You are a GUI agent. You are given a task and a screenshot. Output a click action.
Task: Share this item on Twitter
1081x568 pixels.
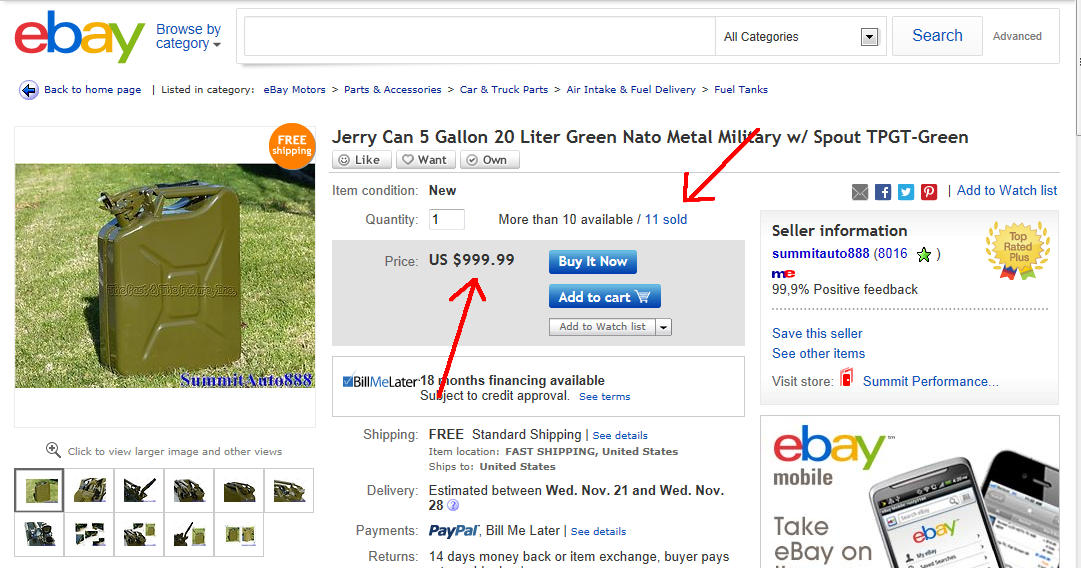[906, 191]
